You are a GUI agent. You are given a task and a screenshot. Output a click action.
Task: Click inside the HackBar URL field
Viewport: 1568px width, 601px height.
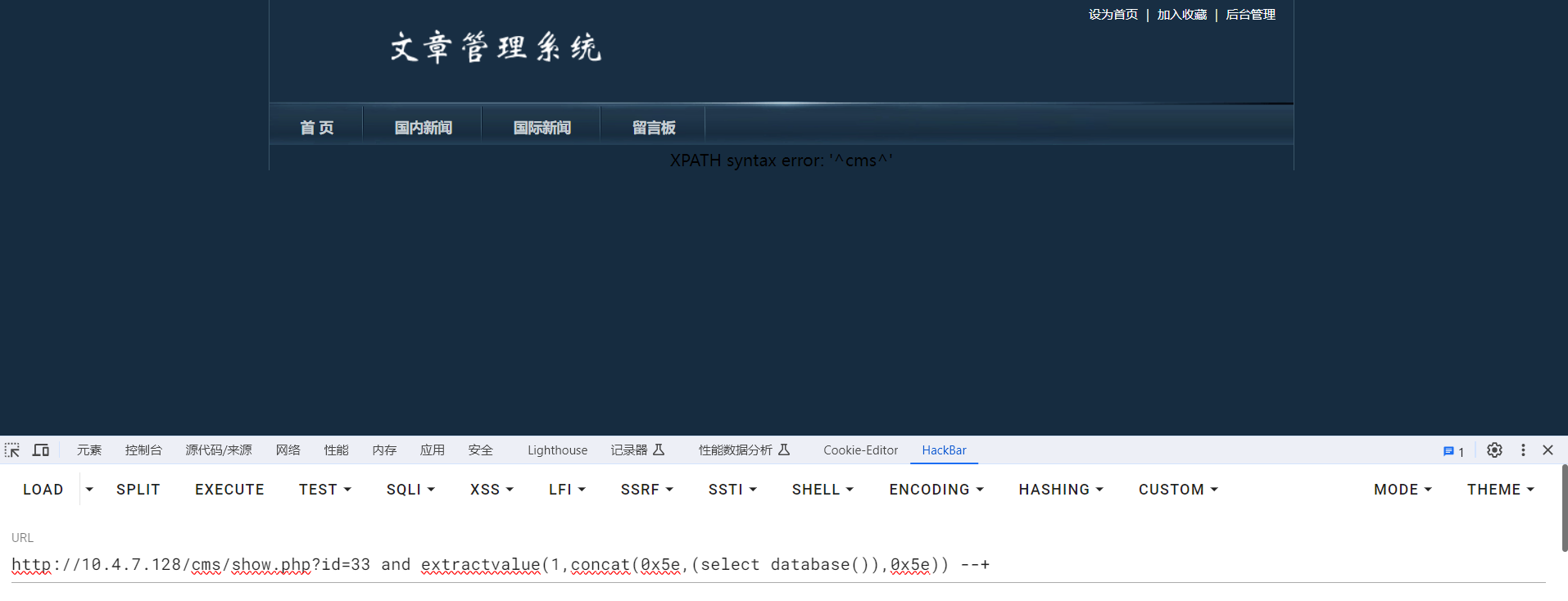pos(778,565)
